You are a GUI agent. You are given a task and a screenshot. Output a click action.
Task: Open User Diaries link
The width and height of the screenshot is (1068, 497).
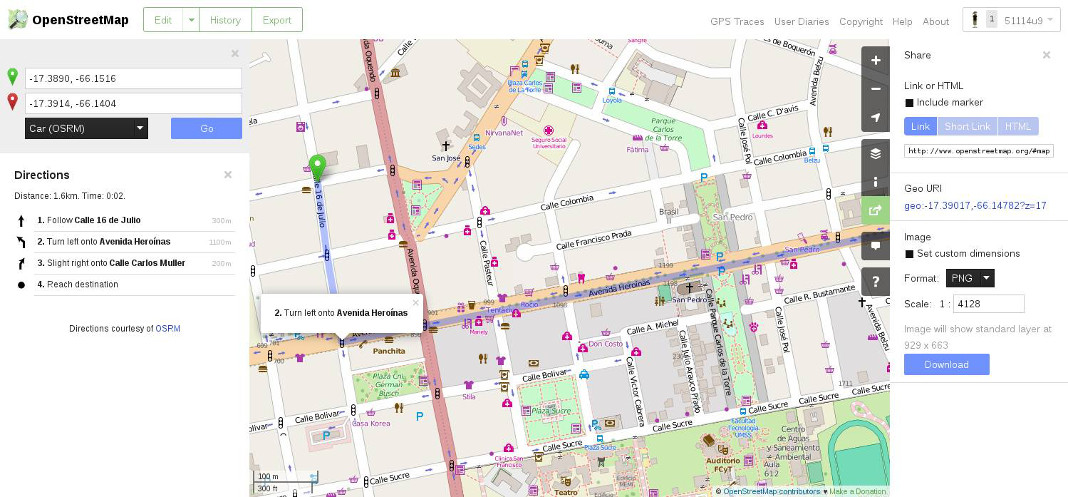802,22
